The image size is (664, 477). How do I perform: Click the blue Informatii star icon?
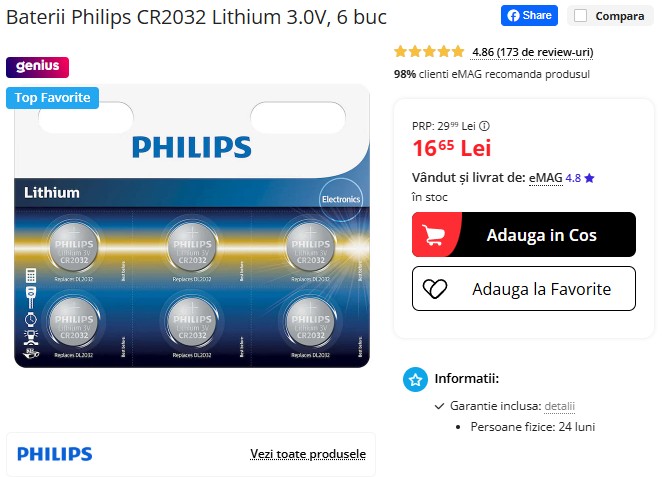click(415, 379)
